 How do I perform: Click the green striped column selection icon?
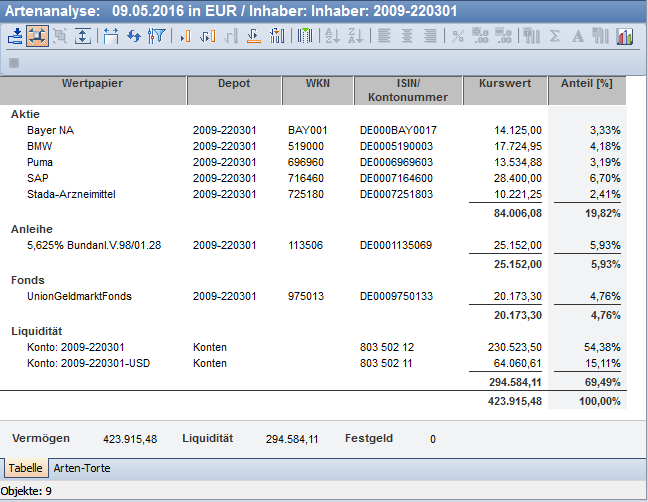(306, 36)
